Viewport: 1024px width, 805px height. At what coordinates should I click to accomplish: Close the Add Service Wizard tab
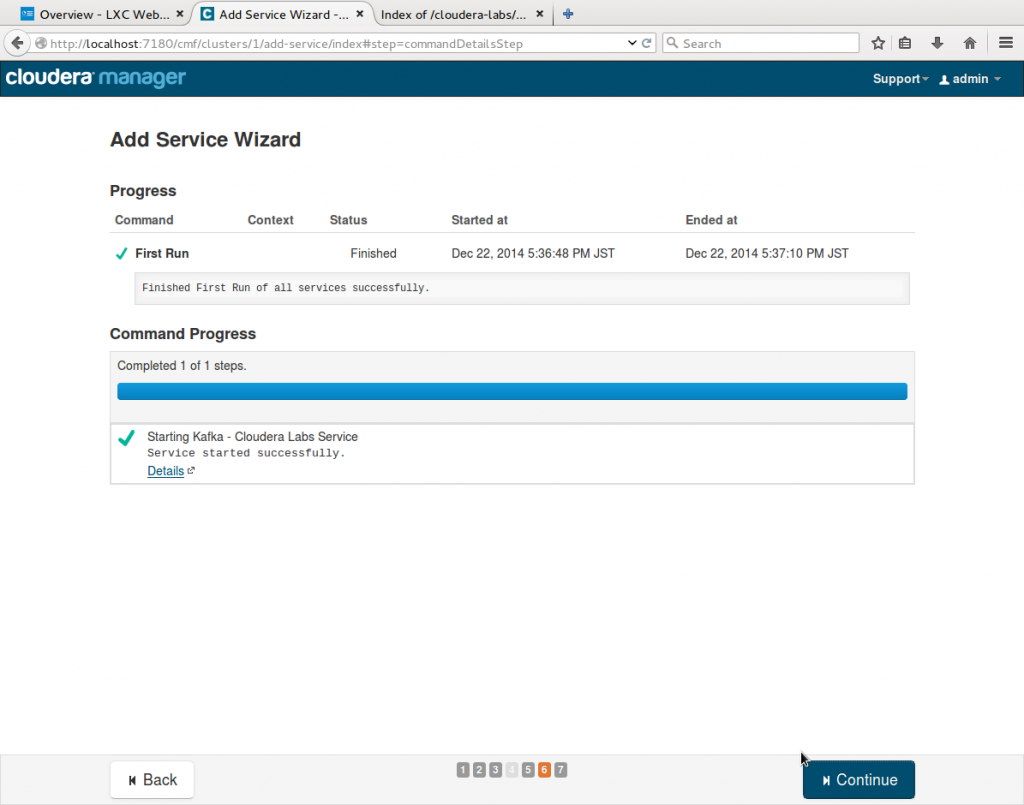pos(359,14)
